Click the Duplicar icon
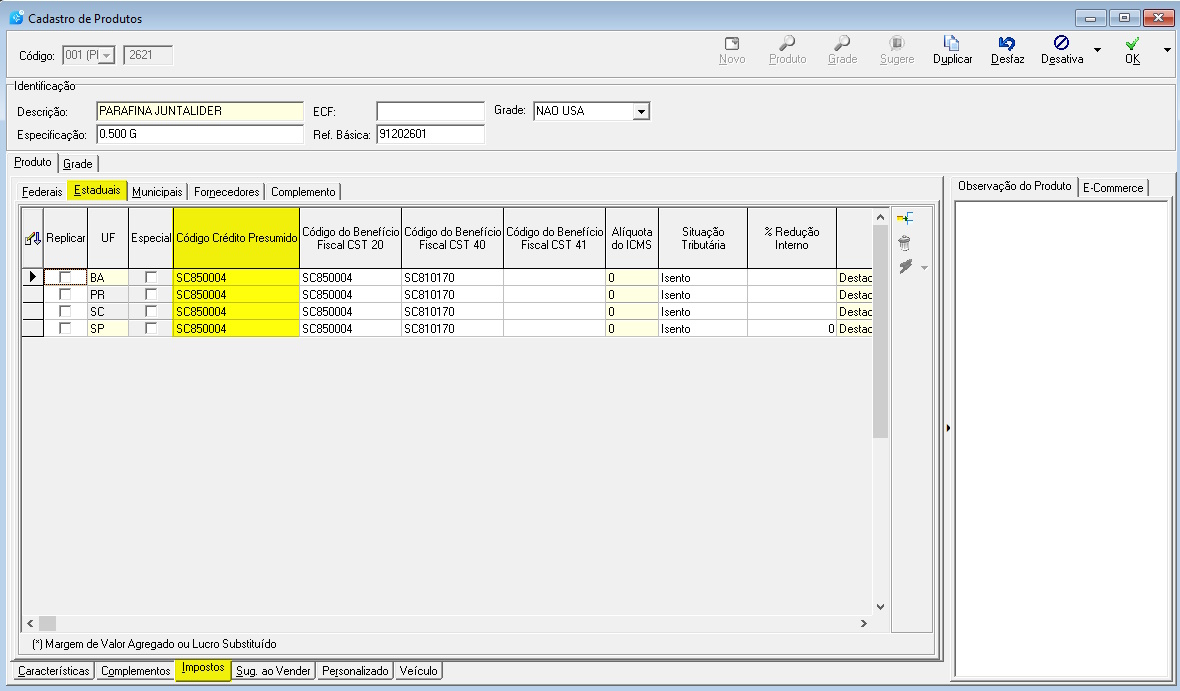The image size is (1180, 691). pyautogui.click(x=952, y=44)
